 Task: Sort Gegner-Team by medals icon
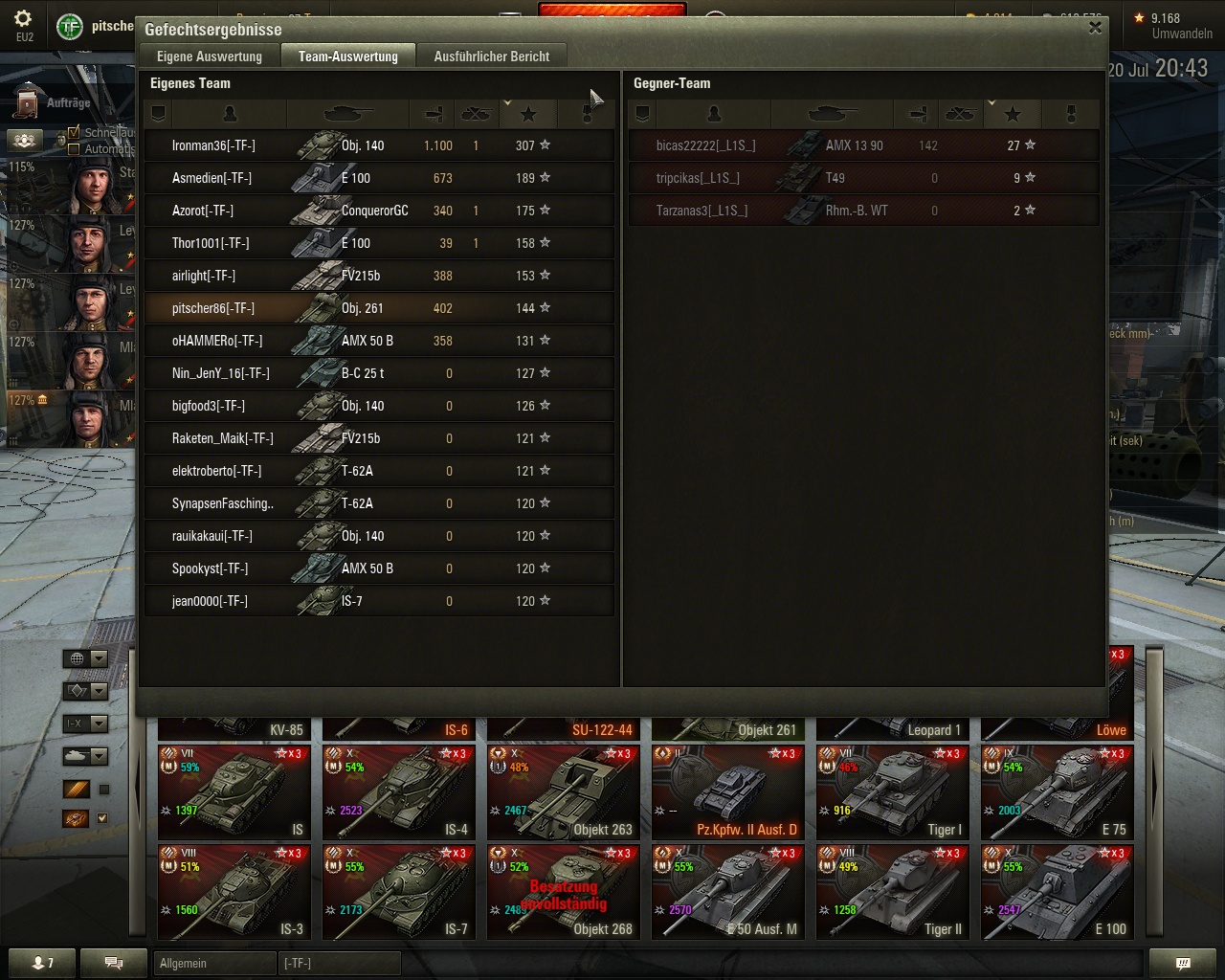[1071, 115]
